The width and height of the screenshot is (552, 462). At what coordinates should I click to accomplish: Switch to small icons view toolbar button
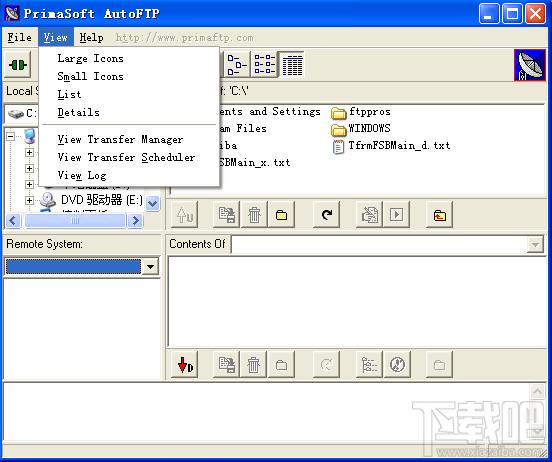click(236, 64)
